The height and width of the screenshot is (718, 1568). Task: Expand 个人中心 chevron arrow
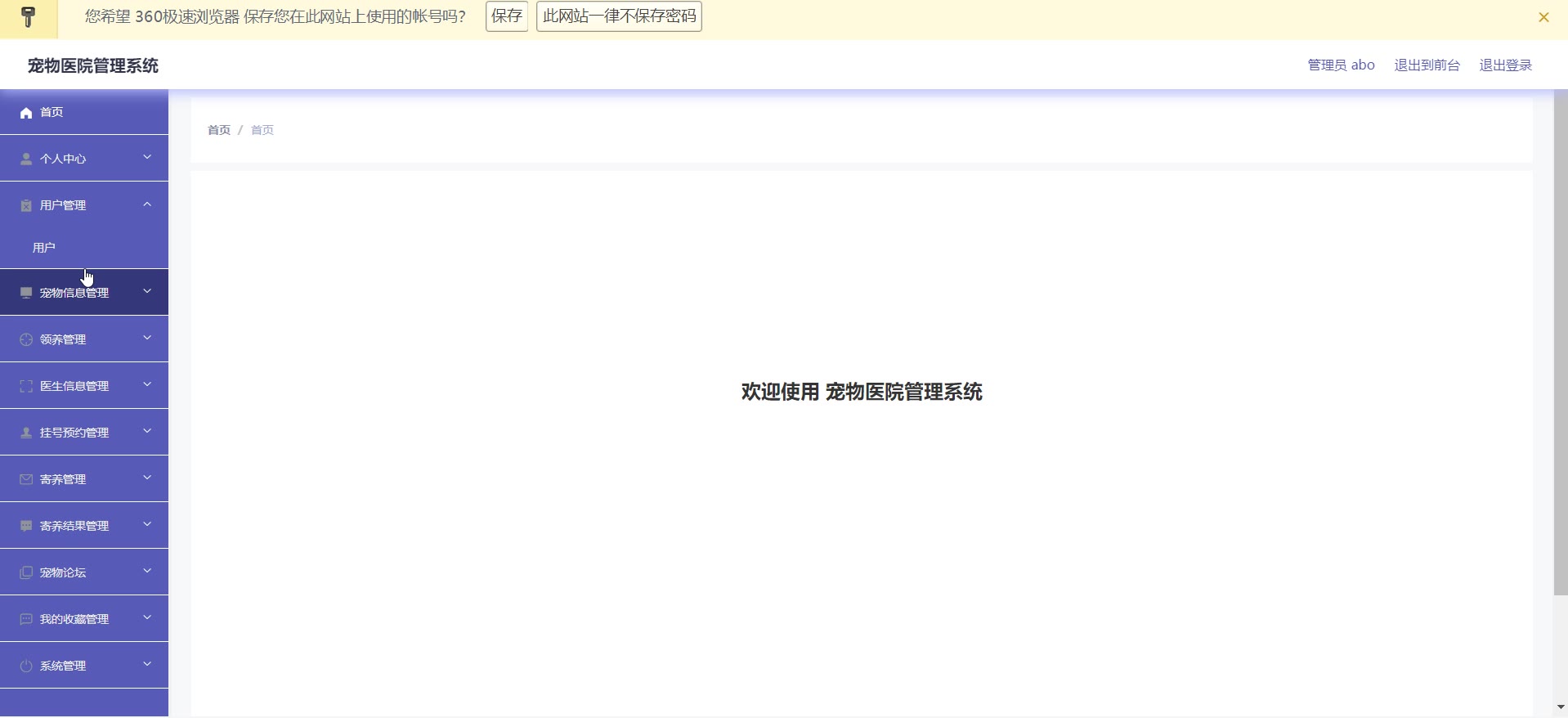click(147, 157)
